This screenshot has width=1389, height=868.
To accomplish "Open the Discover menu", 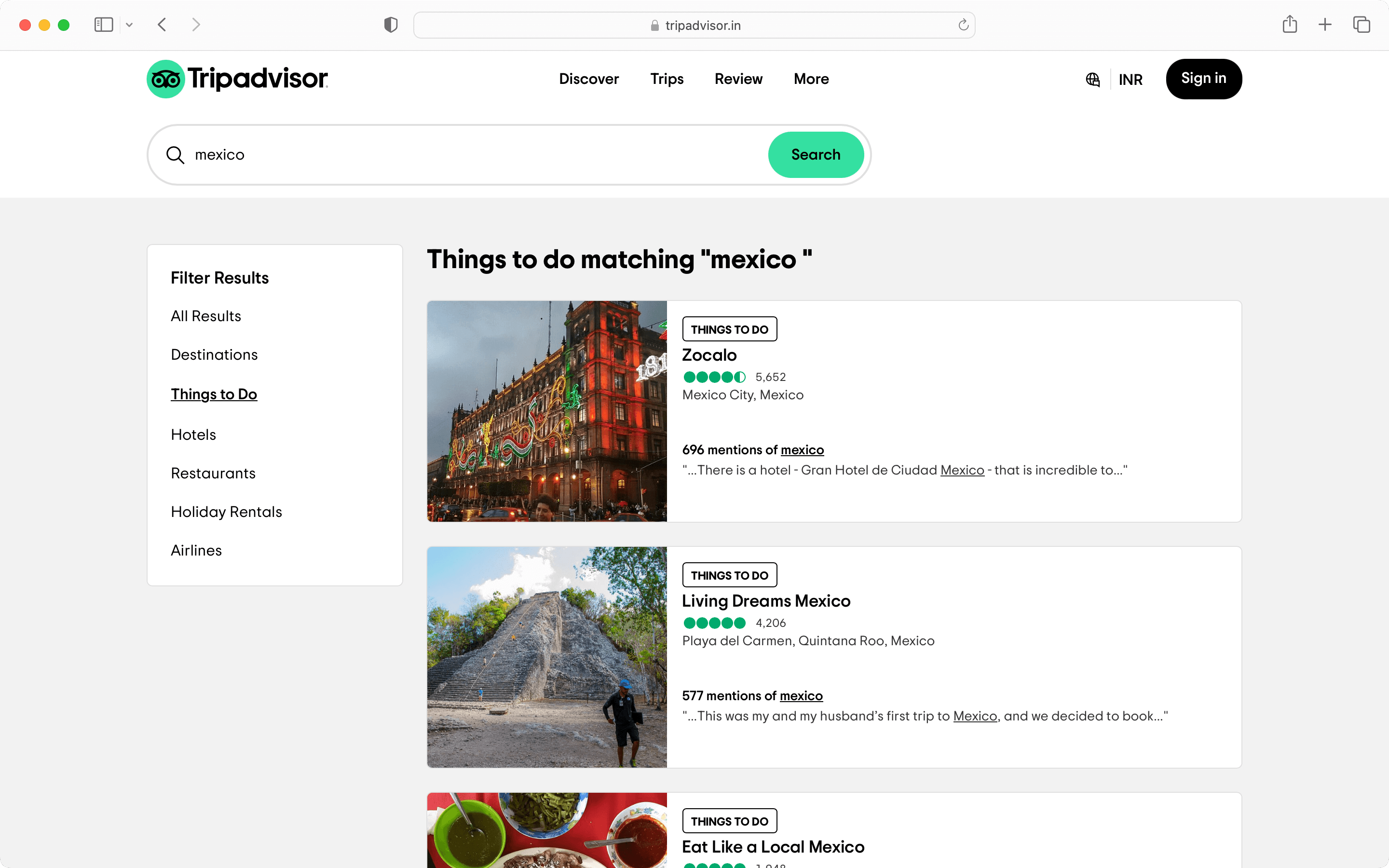I will coord(589,79).
